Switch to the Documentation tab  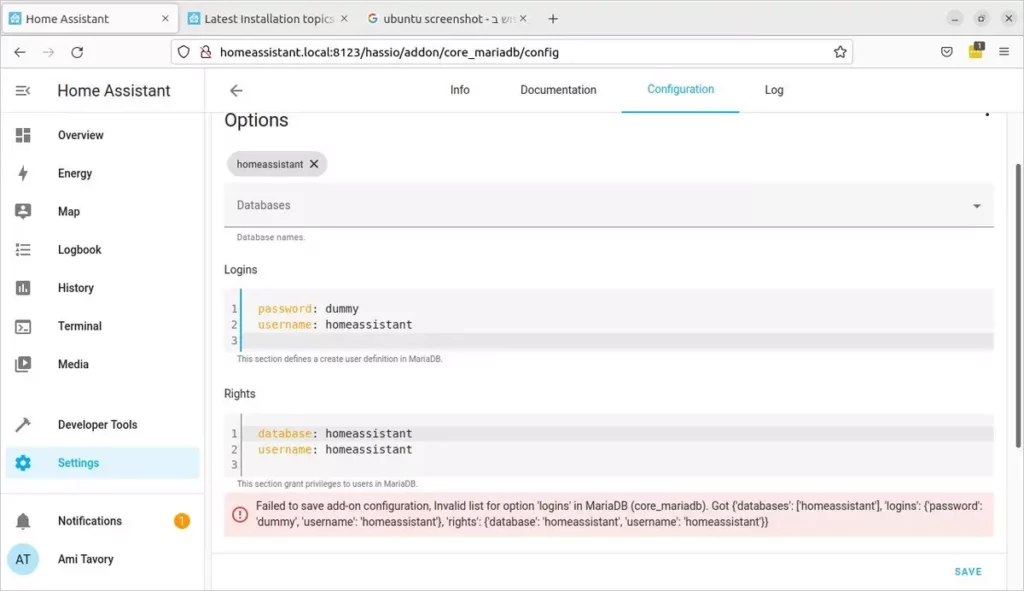pos(558,90)
